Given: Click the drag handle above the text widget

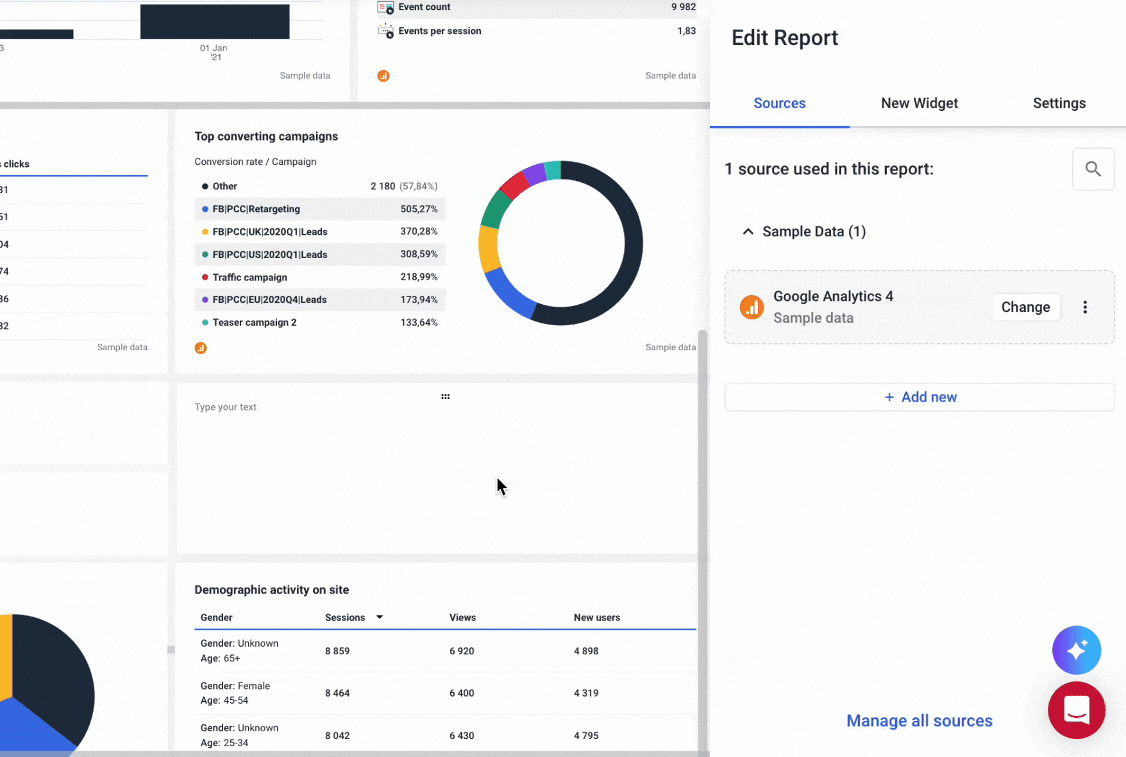Looking at the screenshot, I should pyautogui.click(x=445, y=396).
